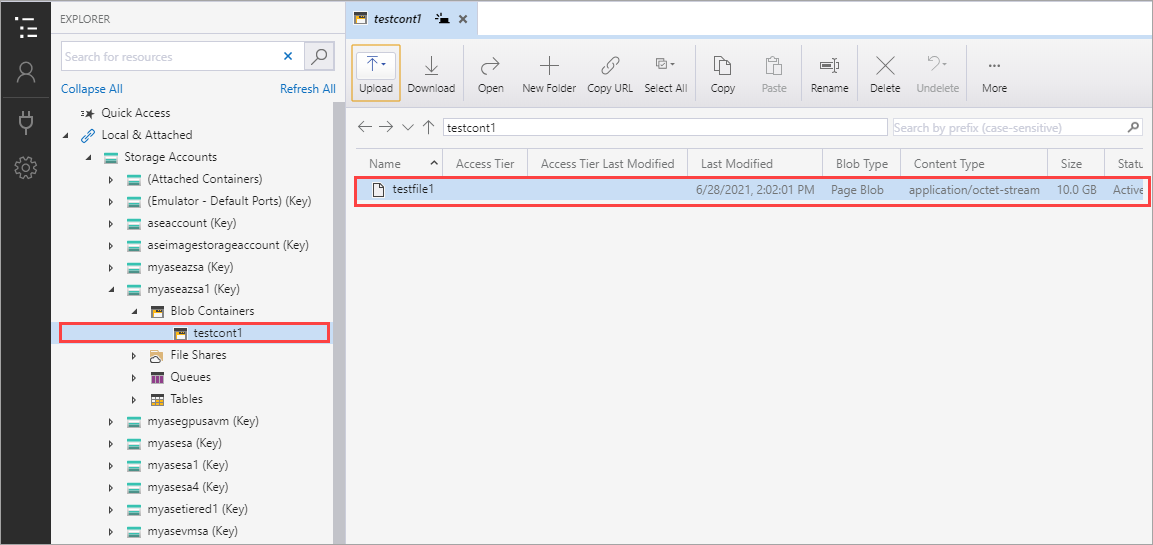Image resolution: width=1153 pixels, height=545 pixels.
Task: Select myasesa (Key) storage account
Action: pyautogui.click(x=185, y=444)
